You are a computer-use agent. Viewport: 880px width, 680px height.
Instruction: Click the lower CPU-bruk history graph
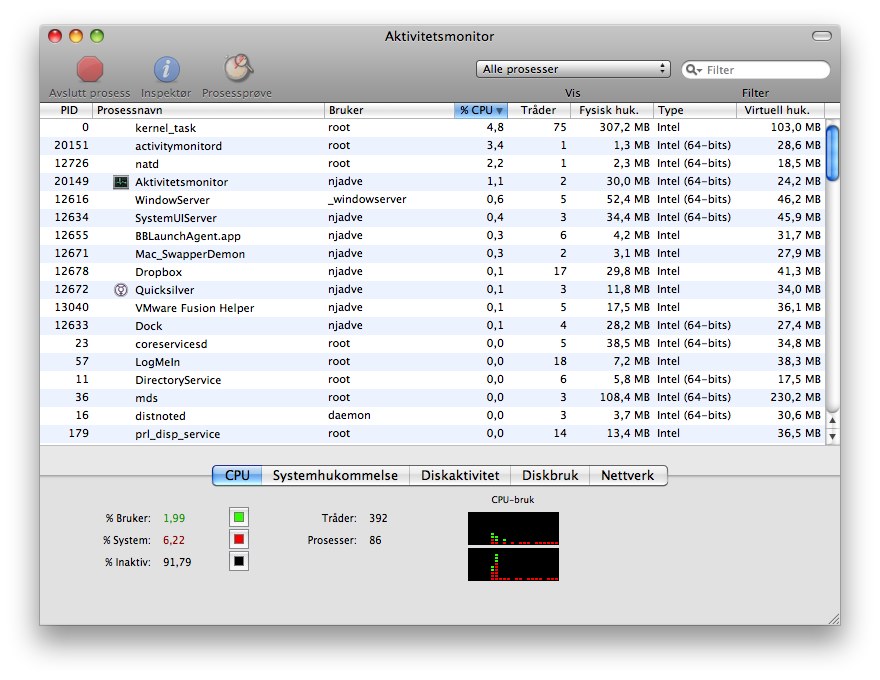514,564
